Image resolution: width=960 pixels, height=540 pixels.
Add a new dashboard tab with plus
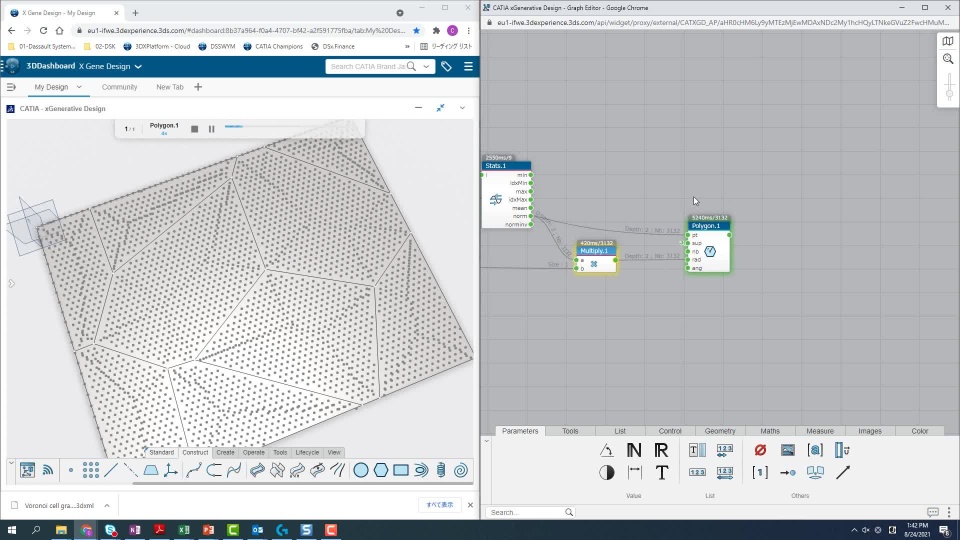click(x=198, y=87)
